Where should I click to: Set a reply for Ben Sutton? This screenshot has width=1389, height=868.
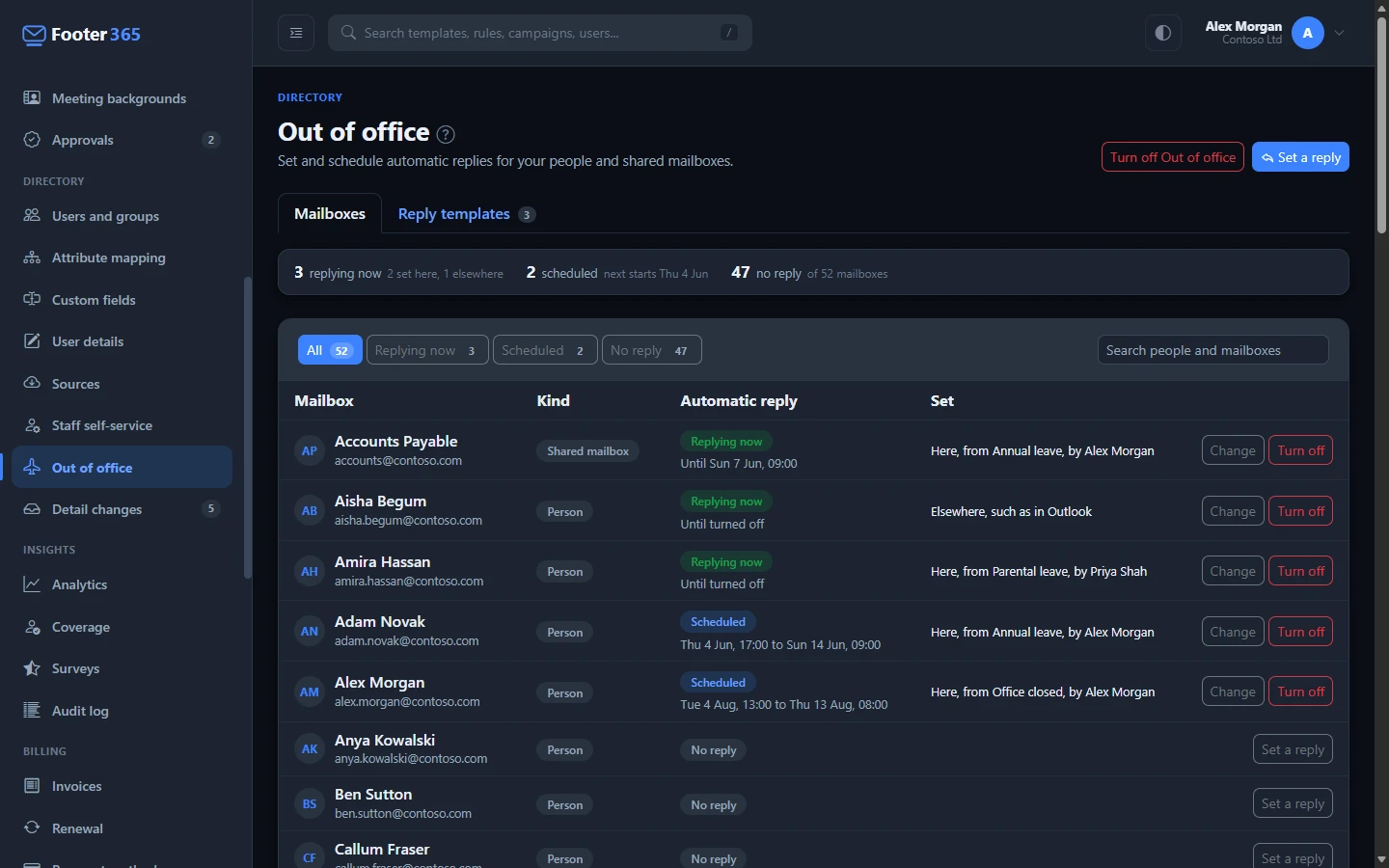[1293, 803]
